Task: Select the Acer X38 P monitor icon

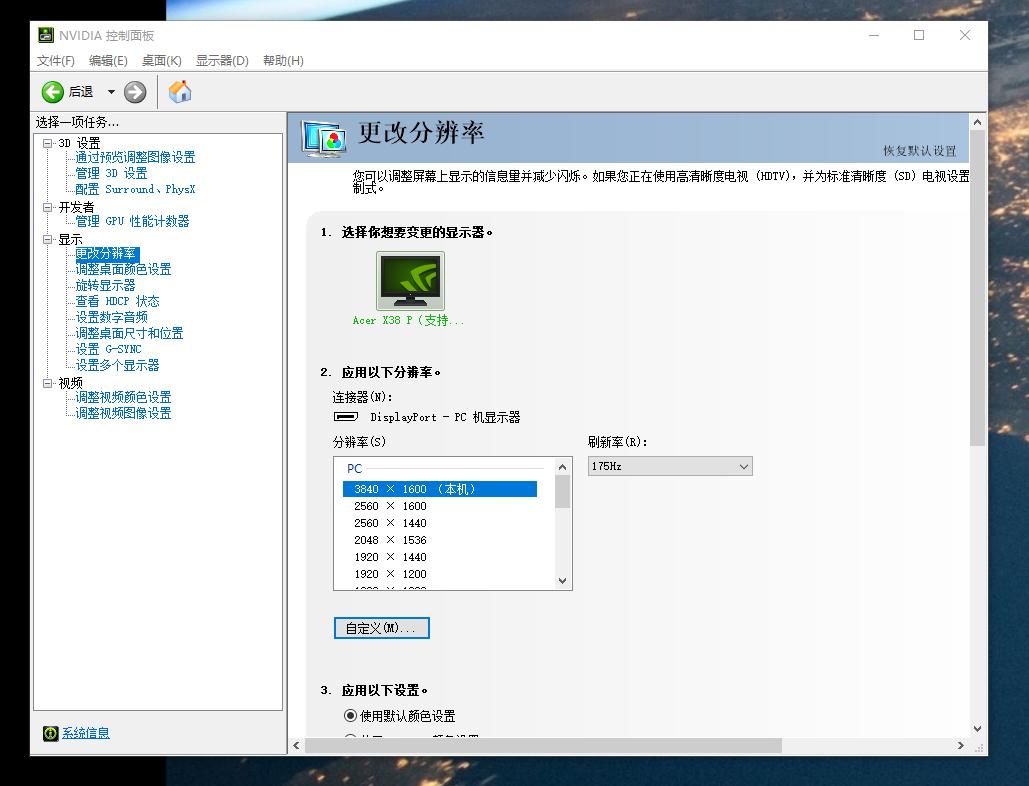Action: [410, 280]
